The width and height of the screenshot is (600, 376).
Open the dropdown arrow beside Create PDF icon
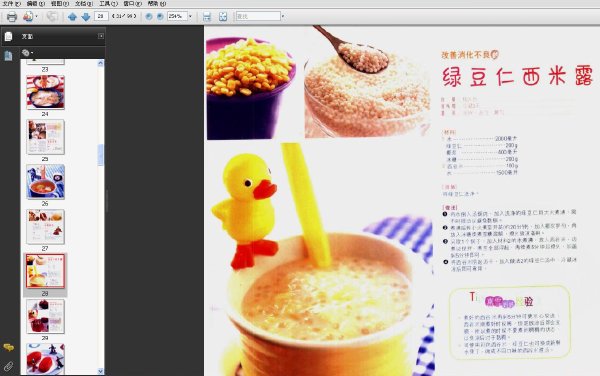(36, 16)
